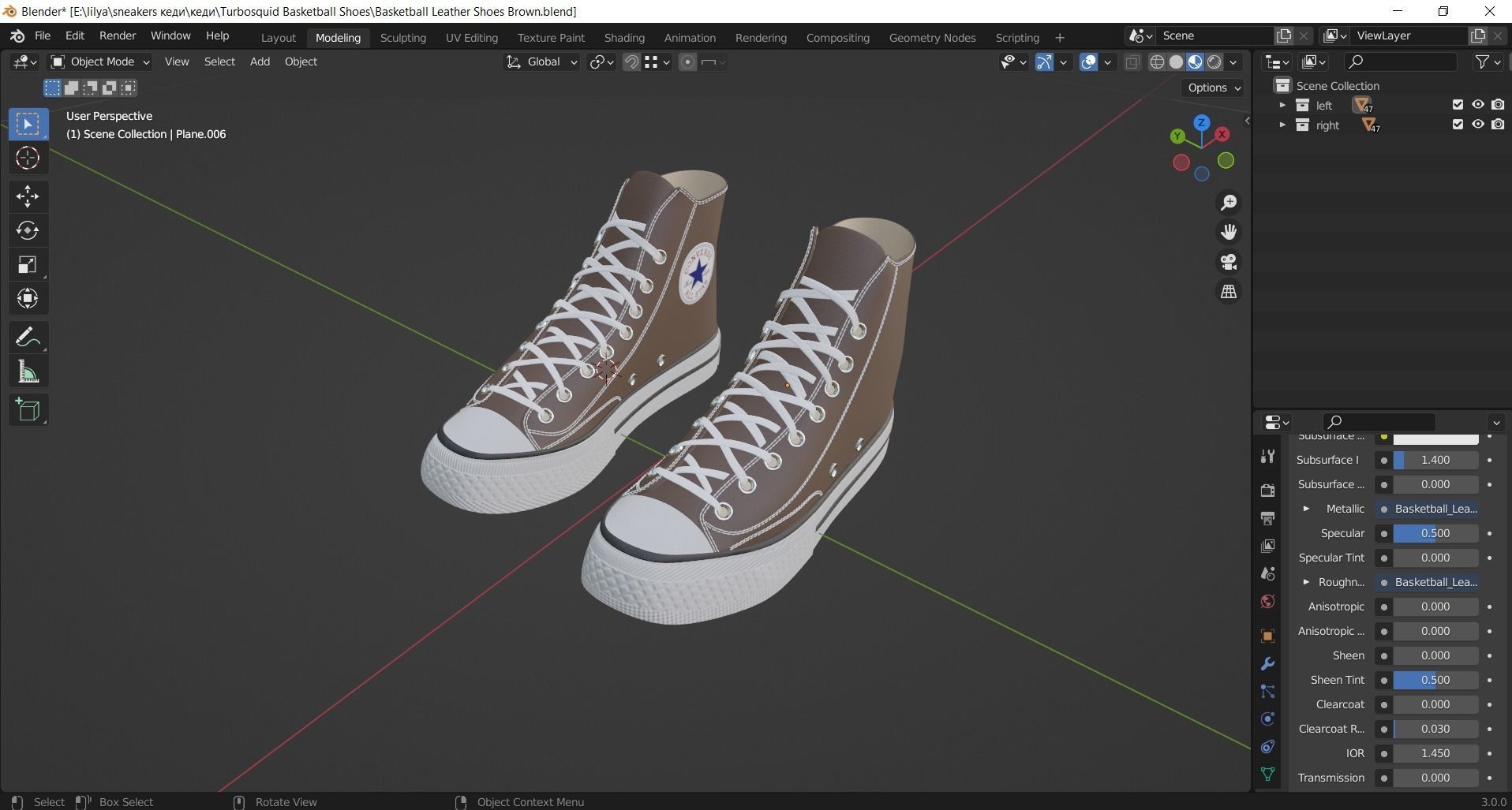Open the top-bar Render menu
This screenshot has width=1512, height=810.
[118, 36]
